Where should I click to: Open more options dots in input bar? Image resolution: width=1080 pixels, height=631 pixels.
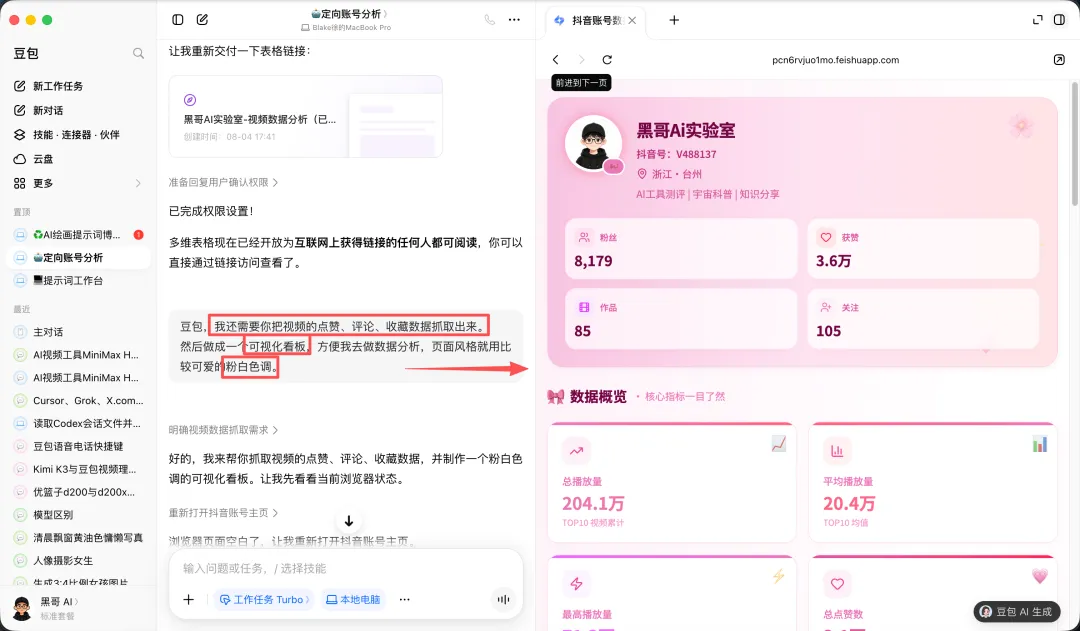(x=404, y=599)
